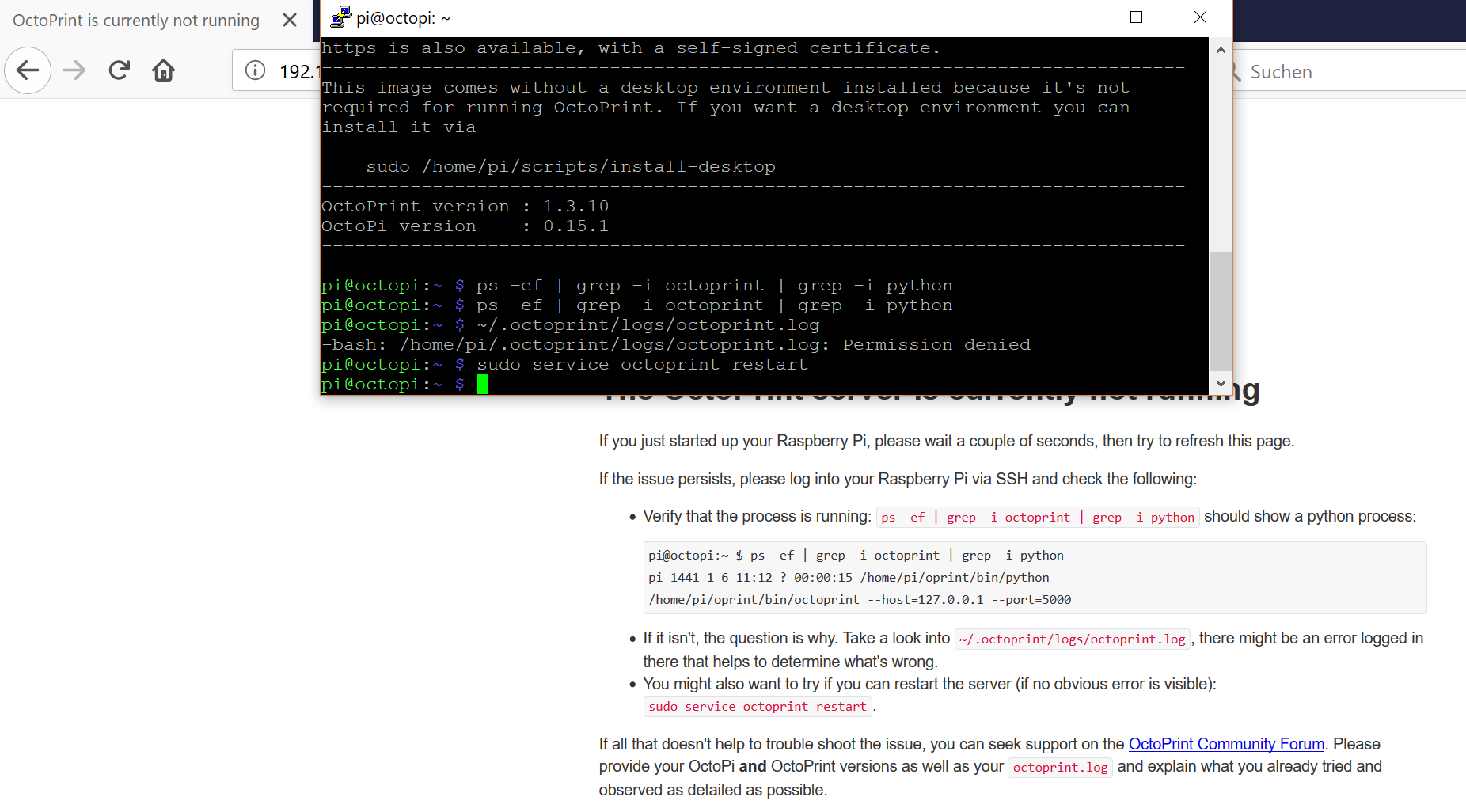Open the OctoPrint Community Forum link
Screen dimensions: 1466x812
click(1226, 744)
